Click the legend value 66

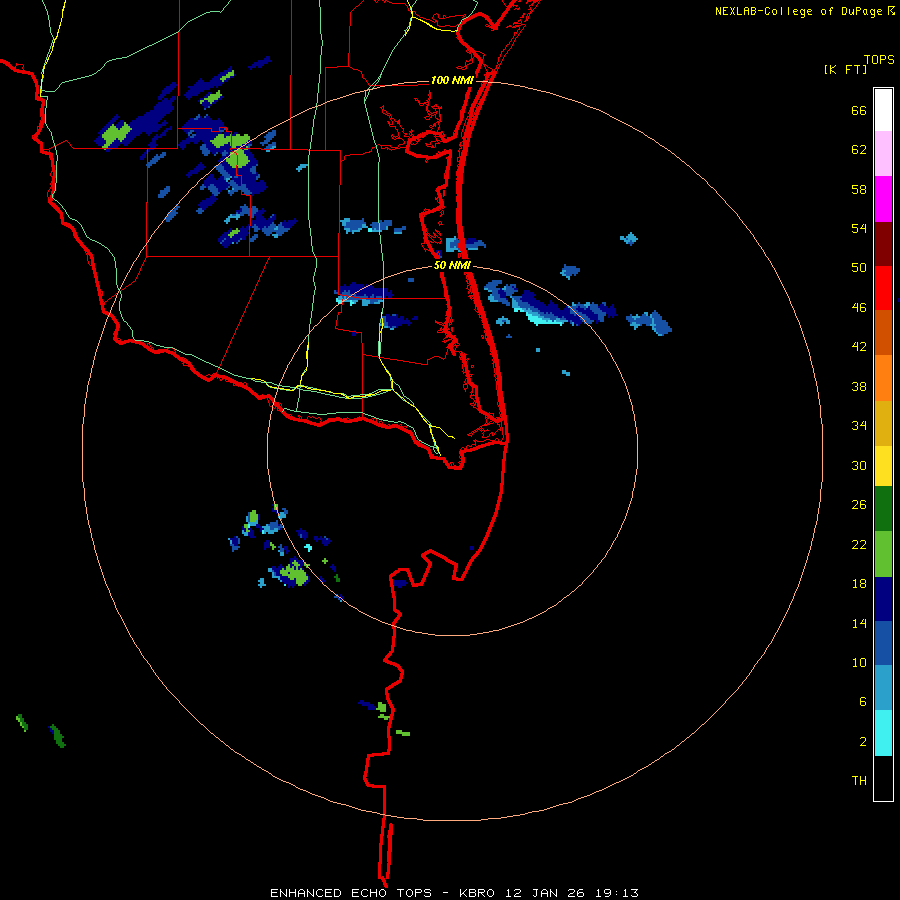859,111
